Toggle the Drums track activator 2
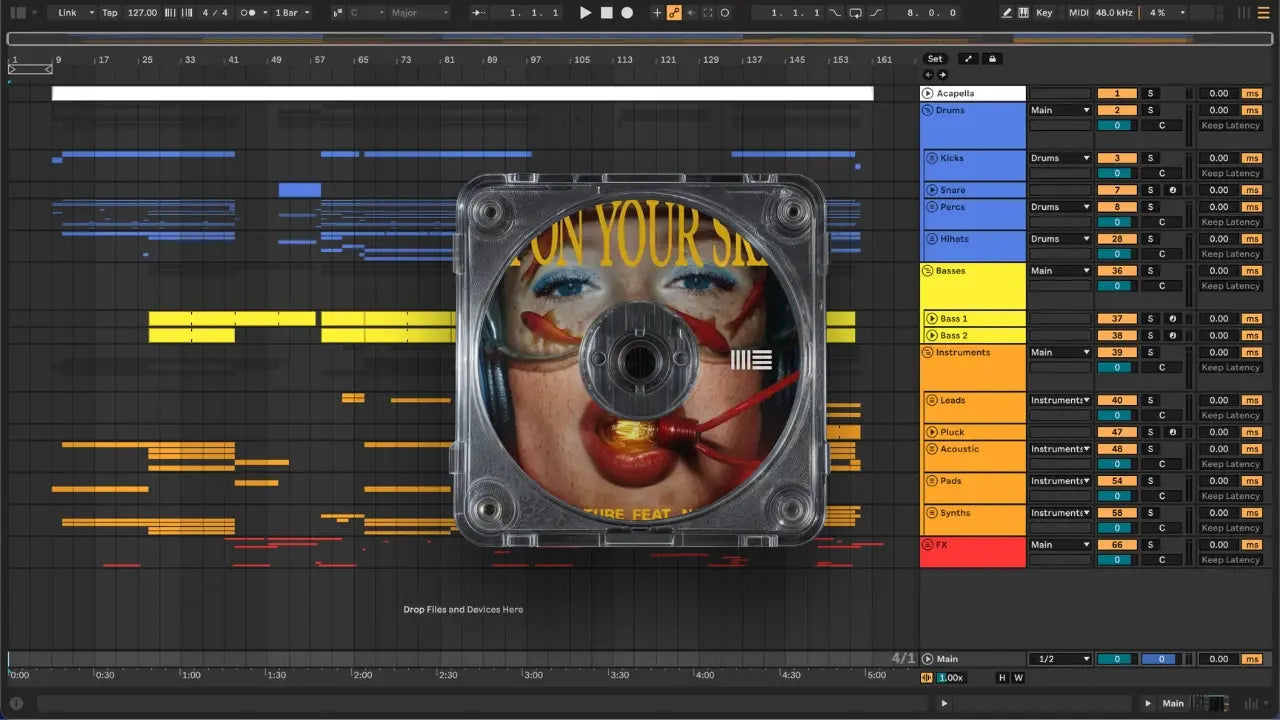Image resolution: width=1280 pixels, height=720 pixels. point(1117,110)
